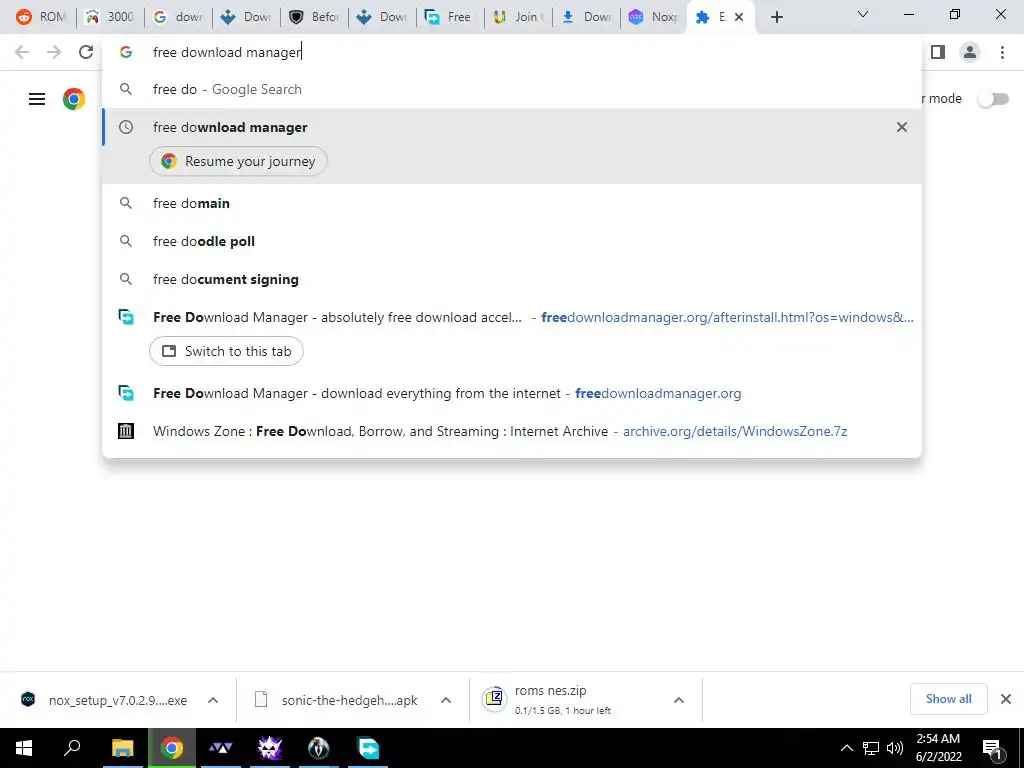The image size is (1024, 768).
Task: Select the 'free download manager' history suggestion
Action: 512,127
